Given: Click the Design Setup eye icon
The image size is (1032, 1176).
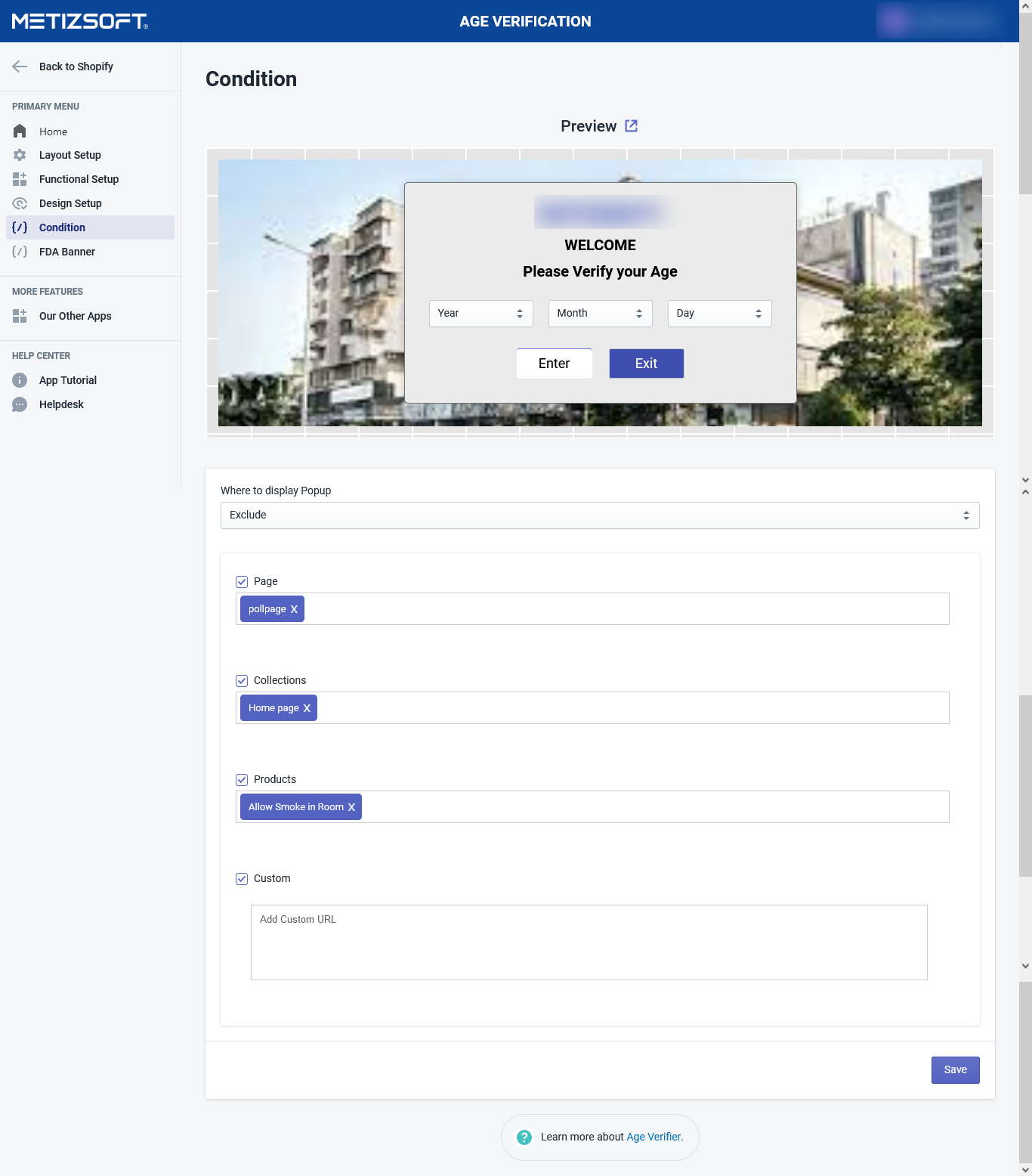Looking at the screenshot, I should [x=20, y=203].
